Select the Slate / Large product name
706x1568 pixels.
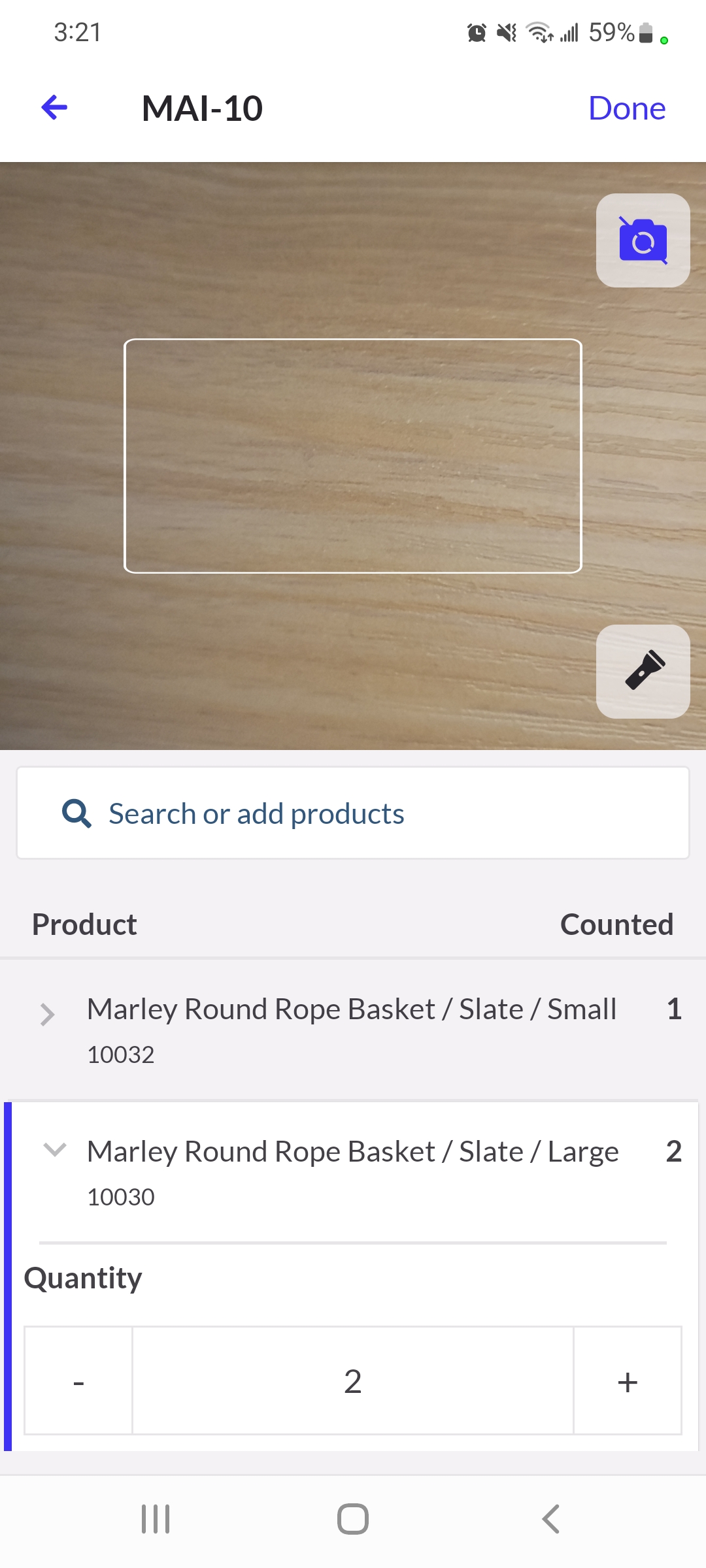[352, 1152]
